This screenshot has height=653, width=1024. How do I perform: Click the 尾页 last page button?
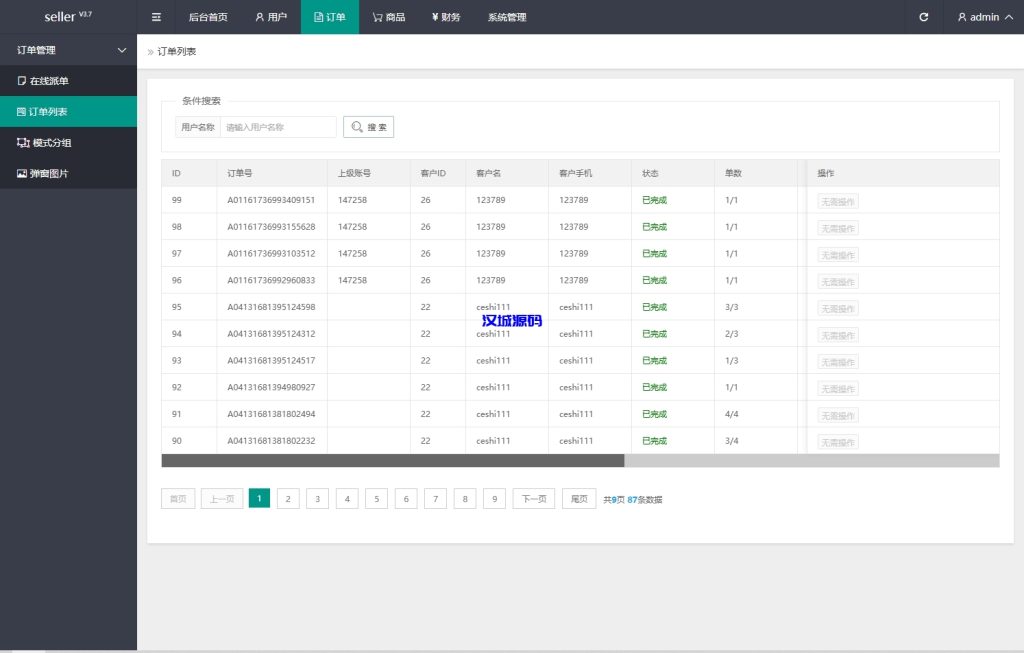pos(579,499)
